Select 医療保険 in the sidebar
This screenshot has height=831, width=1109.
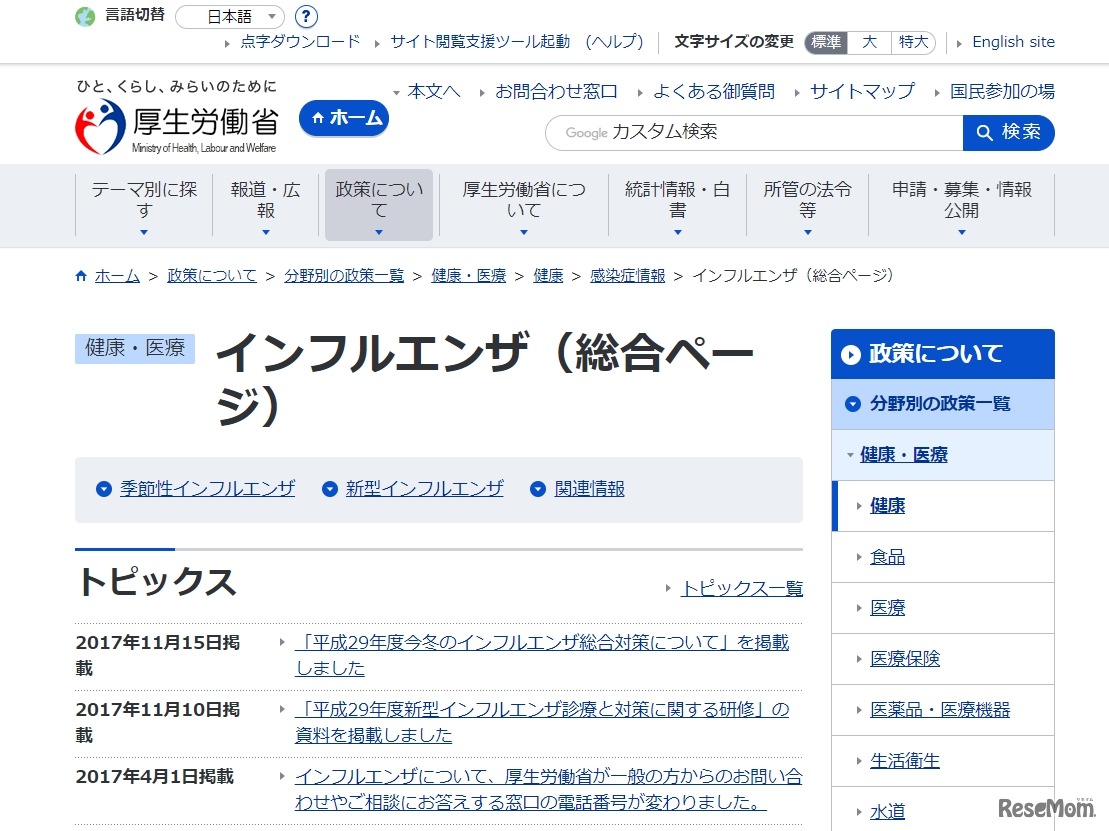tap(904, 659)
